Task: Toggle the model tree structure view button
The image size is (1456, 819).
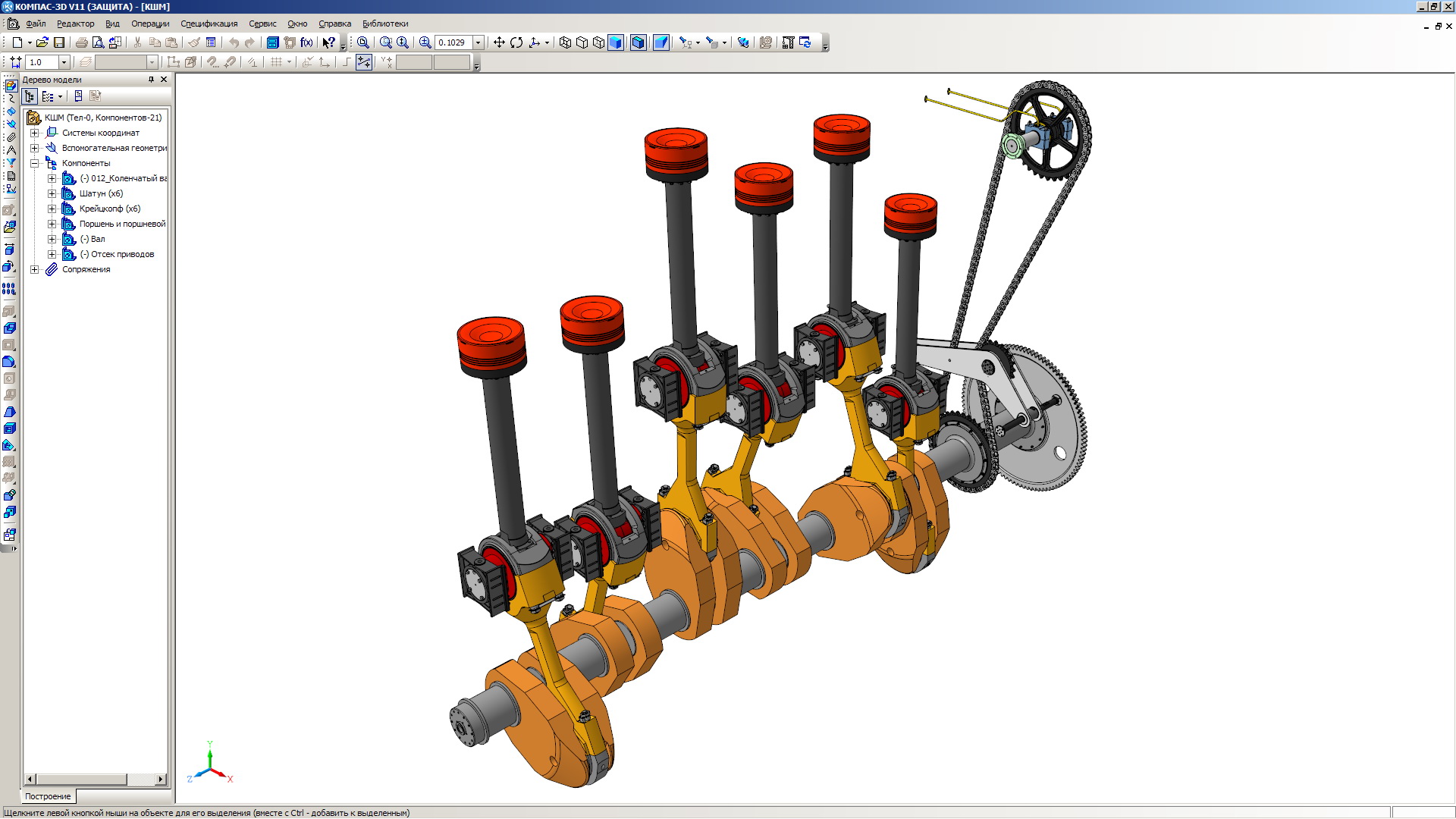Action: pos(30,96)
